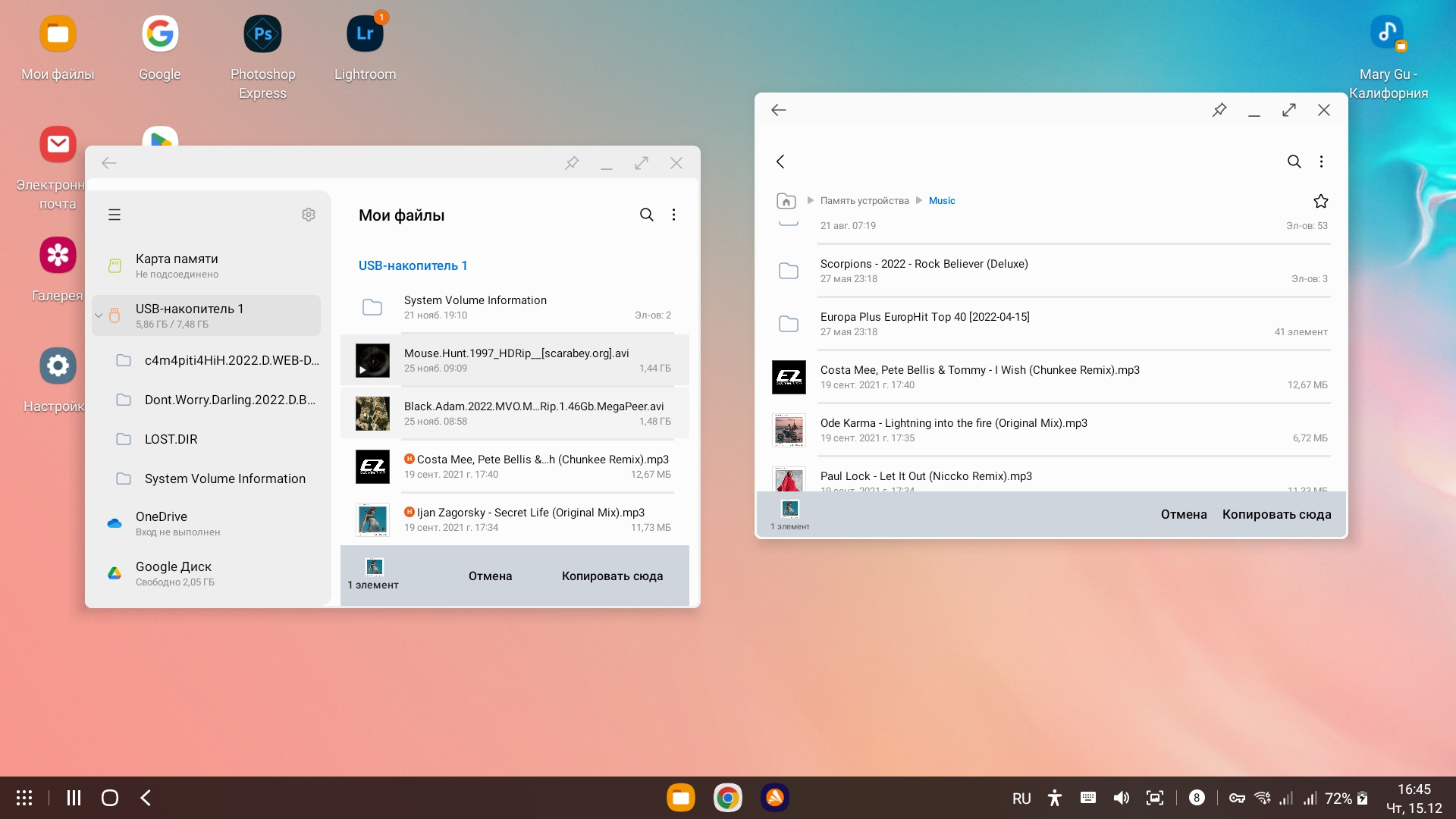The height and width of the screenshot is (819, 1456).
Task: Click the home folder icon in the breadcrumb
Action: [786, 201]
